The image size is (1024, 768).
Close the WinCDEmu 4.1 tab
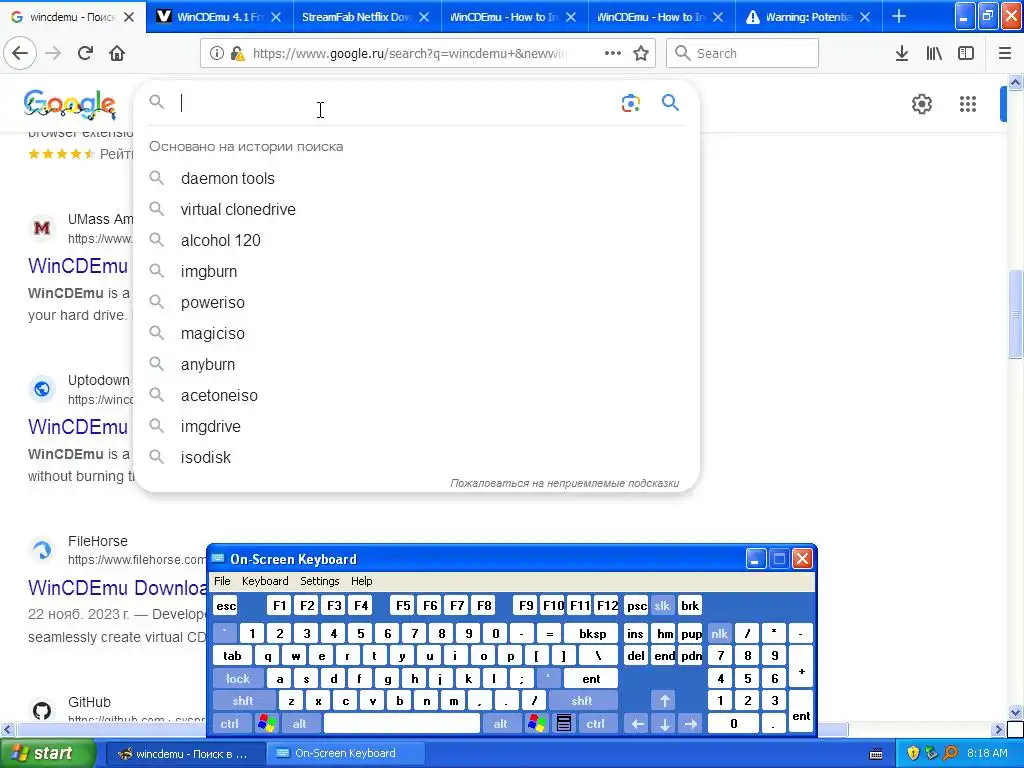[276, 17]
